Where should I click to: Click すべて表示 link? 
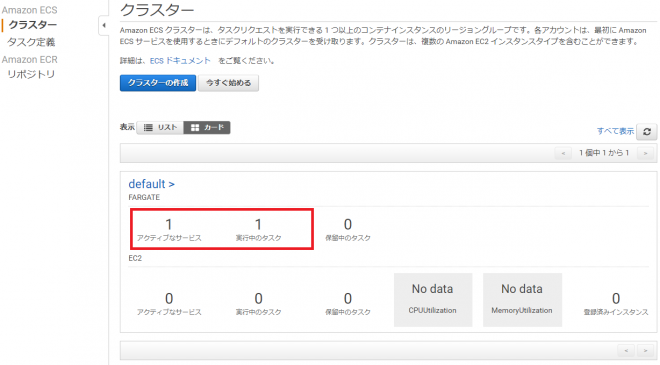(615, 131)
